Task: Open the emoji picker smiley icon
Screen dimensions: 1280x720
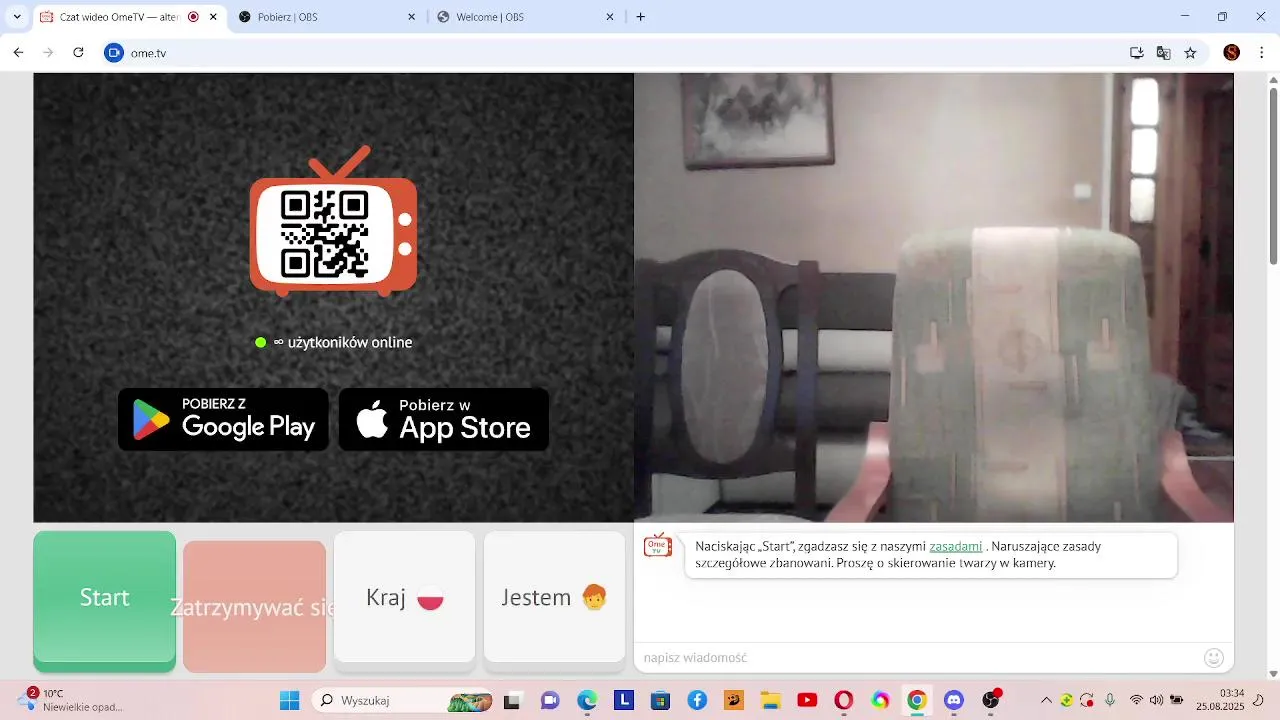Action: [x=1214, y=657]
